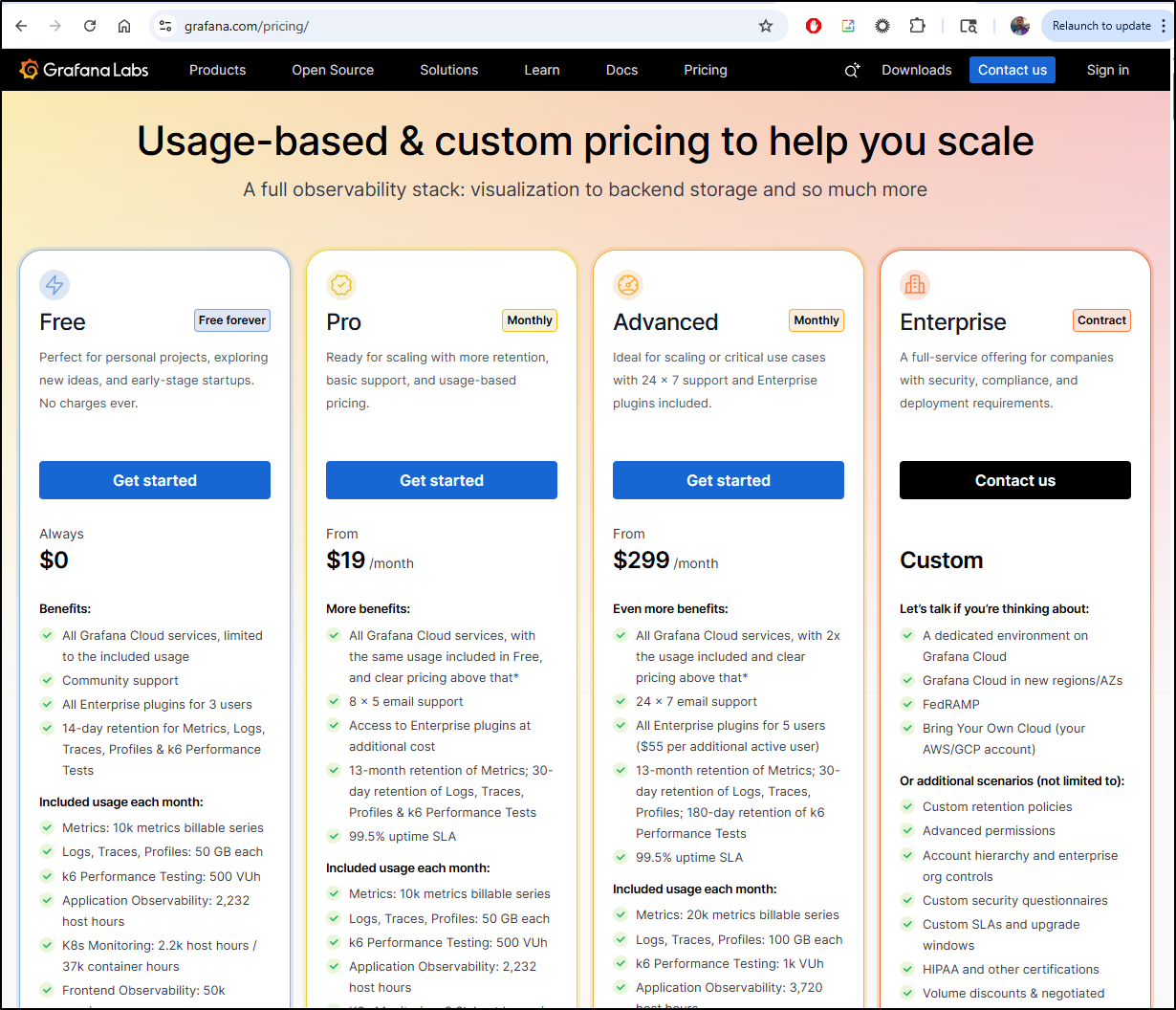1176x1010 pixels.
Task: Click 'Metrics: 20k metrics billable series'
Action: pyautogui.click(x=737, y=914)
